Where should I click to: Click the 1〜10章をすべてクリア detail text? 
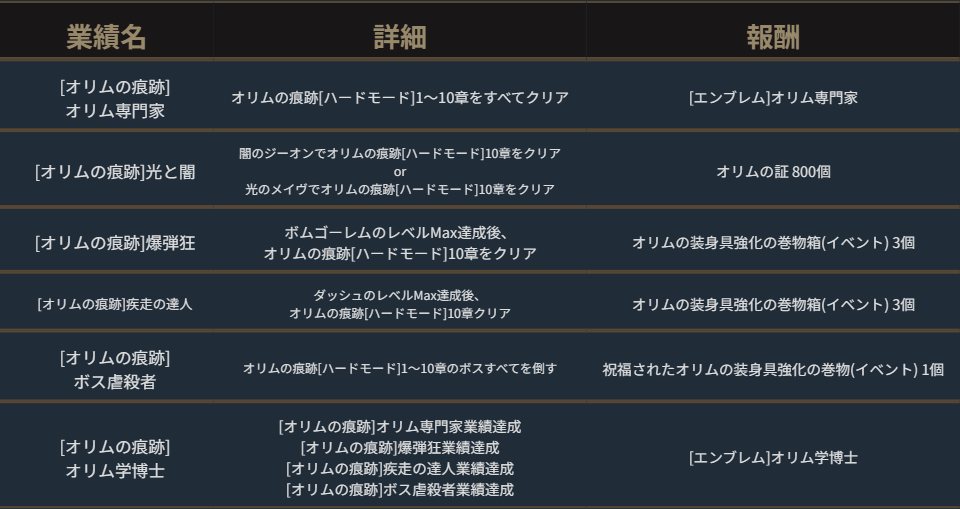coord(399,98)
